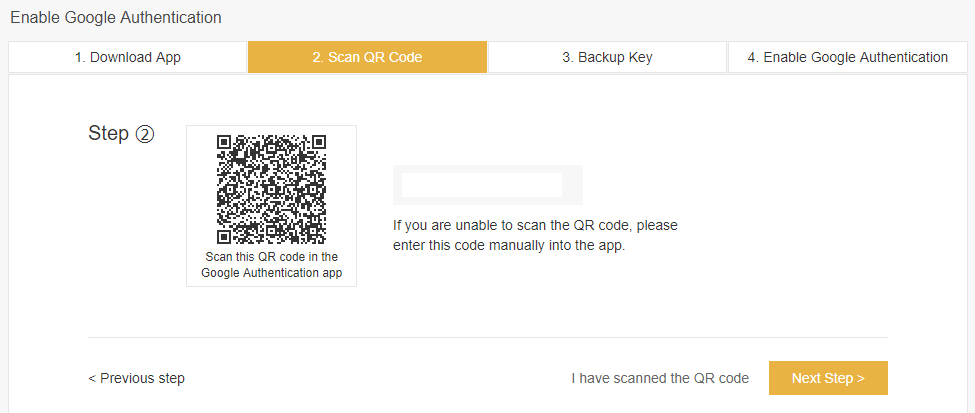Click the QR code's top-left finder square
Viewport: 975px width, 413px height.
point(224,142)
